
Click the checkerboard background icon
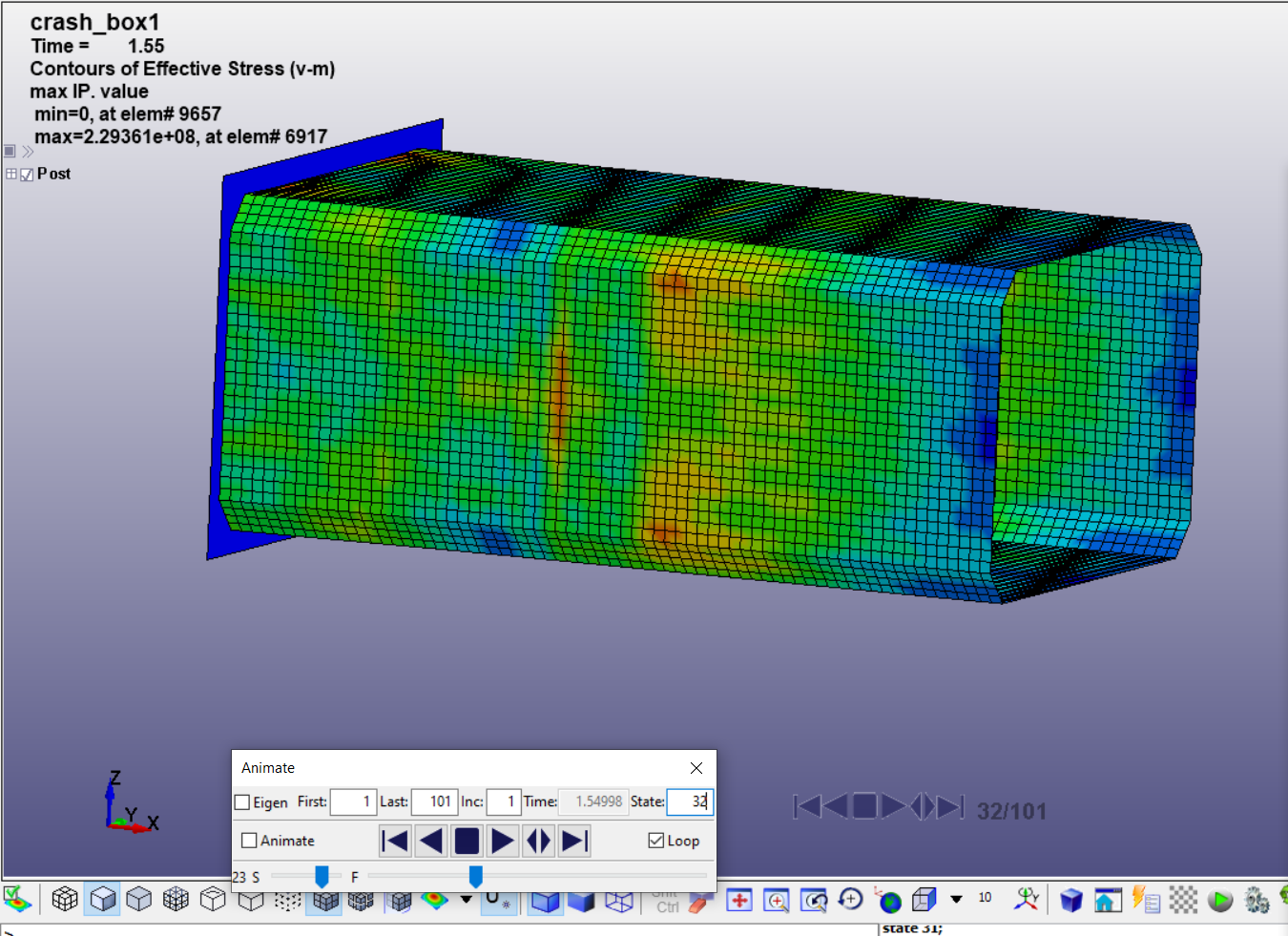pyautogui.click(x=1181, y=899)
